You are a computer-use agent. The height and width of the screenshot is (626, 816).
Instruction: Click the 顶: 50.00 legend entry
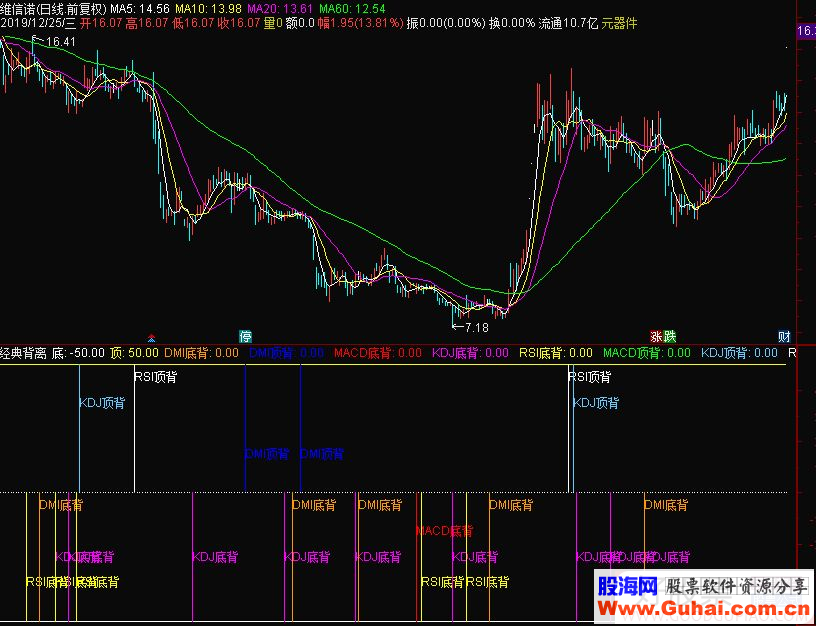click(x=134, y=353)
